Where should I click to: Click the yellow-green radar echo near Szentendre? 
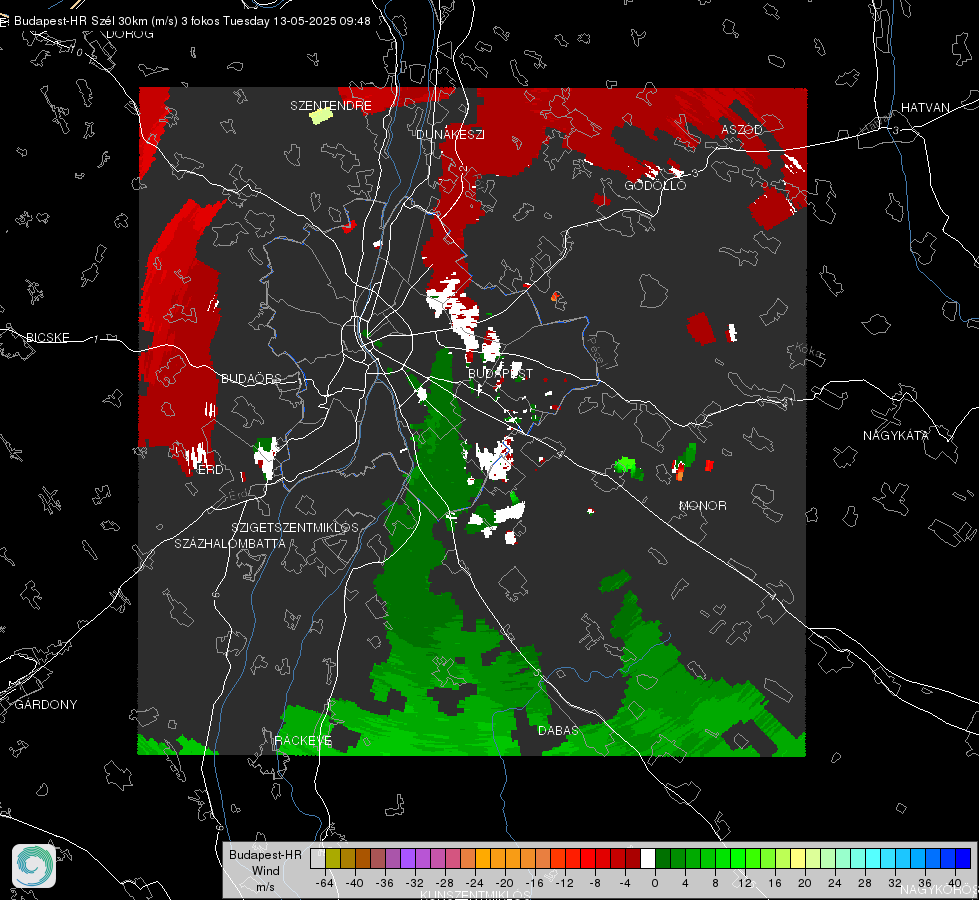tap(321, 116)
